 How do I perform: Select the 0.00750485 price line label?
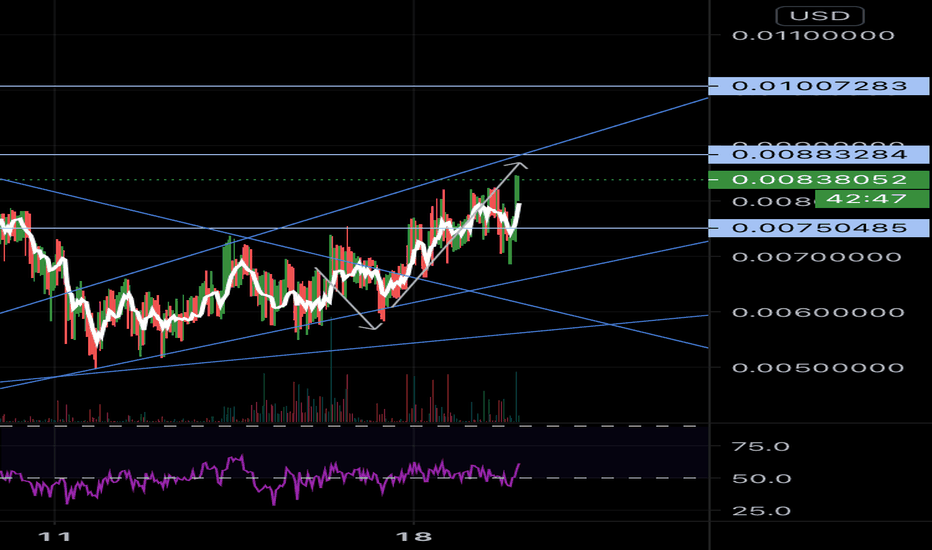pos(818,228)
